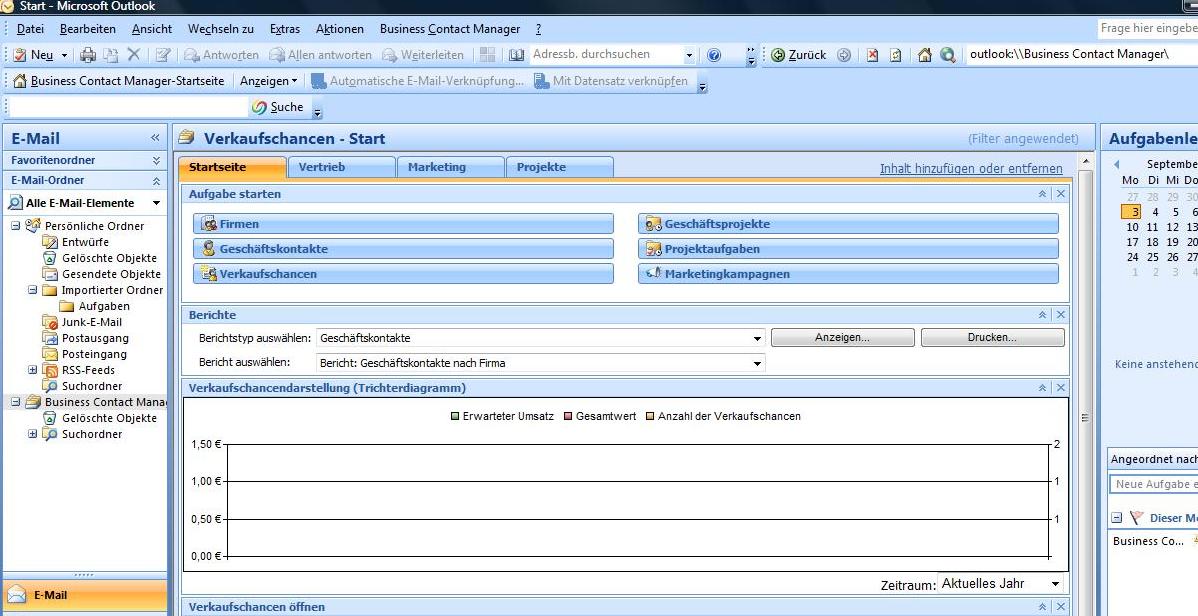Viewport: 1198px width, 616px height.
Task: Click the blue help question-mark icon
Action: [714, 55]
